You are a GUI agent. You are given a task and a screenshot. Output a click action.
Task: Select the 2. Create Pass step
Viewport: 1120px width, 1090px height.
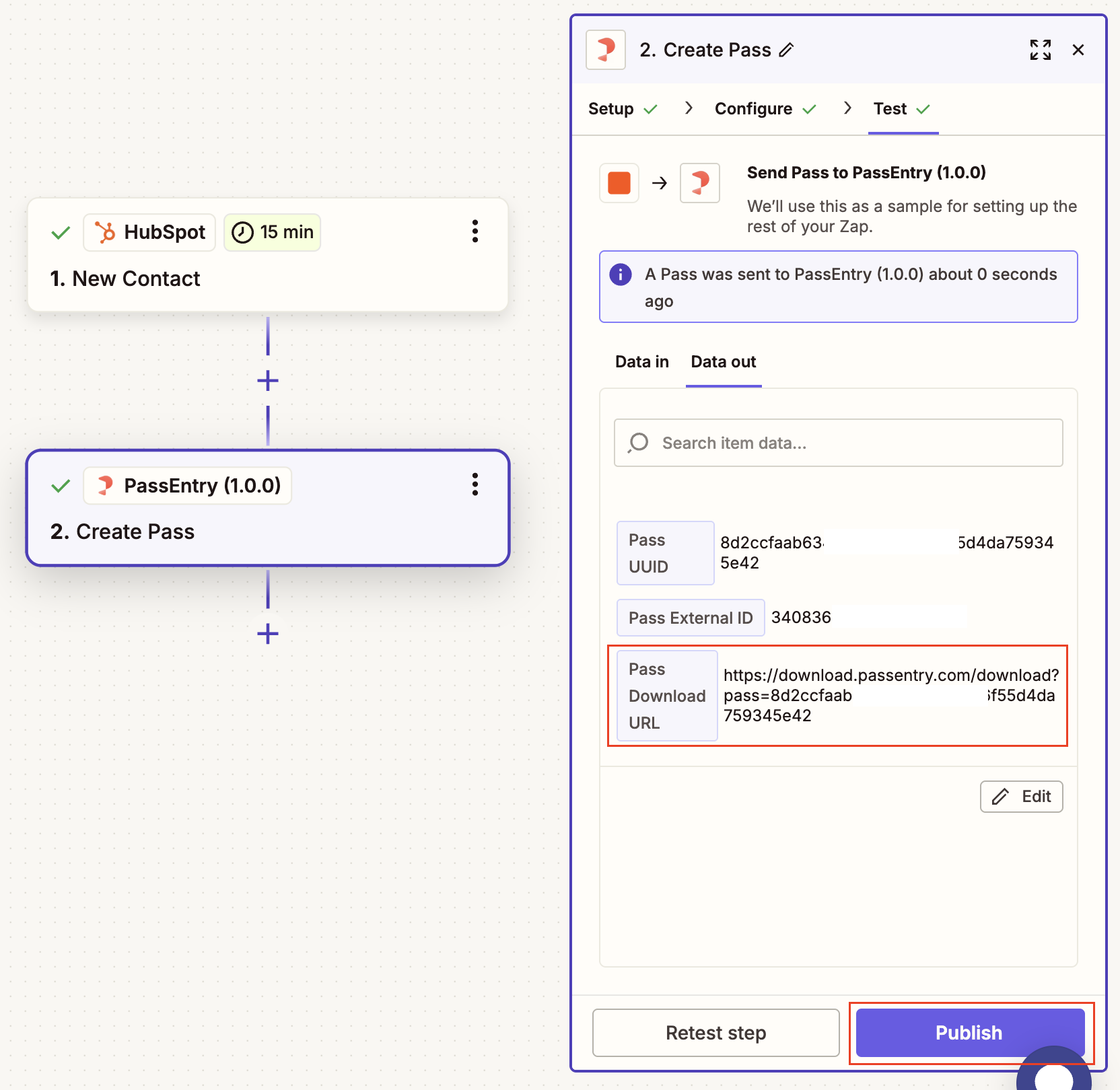[x=268, y=508]
